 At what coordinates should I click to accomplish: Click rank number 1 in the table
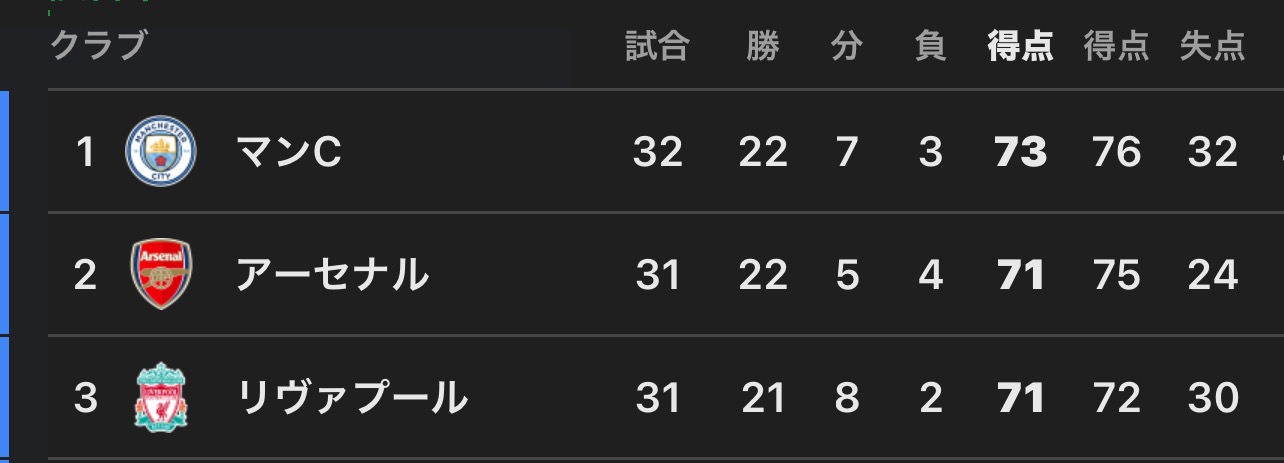pyautogui.click(x=85, y=152)
